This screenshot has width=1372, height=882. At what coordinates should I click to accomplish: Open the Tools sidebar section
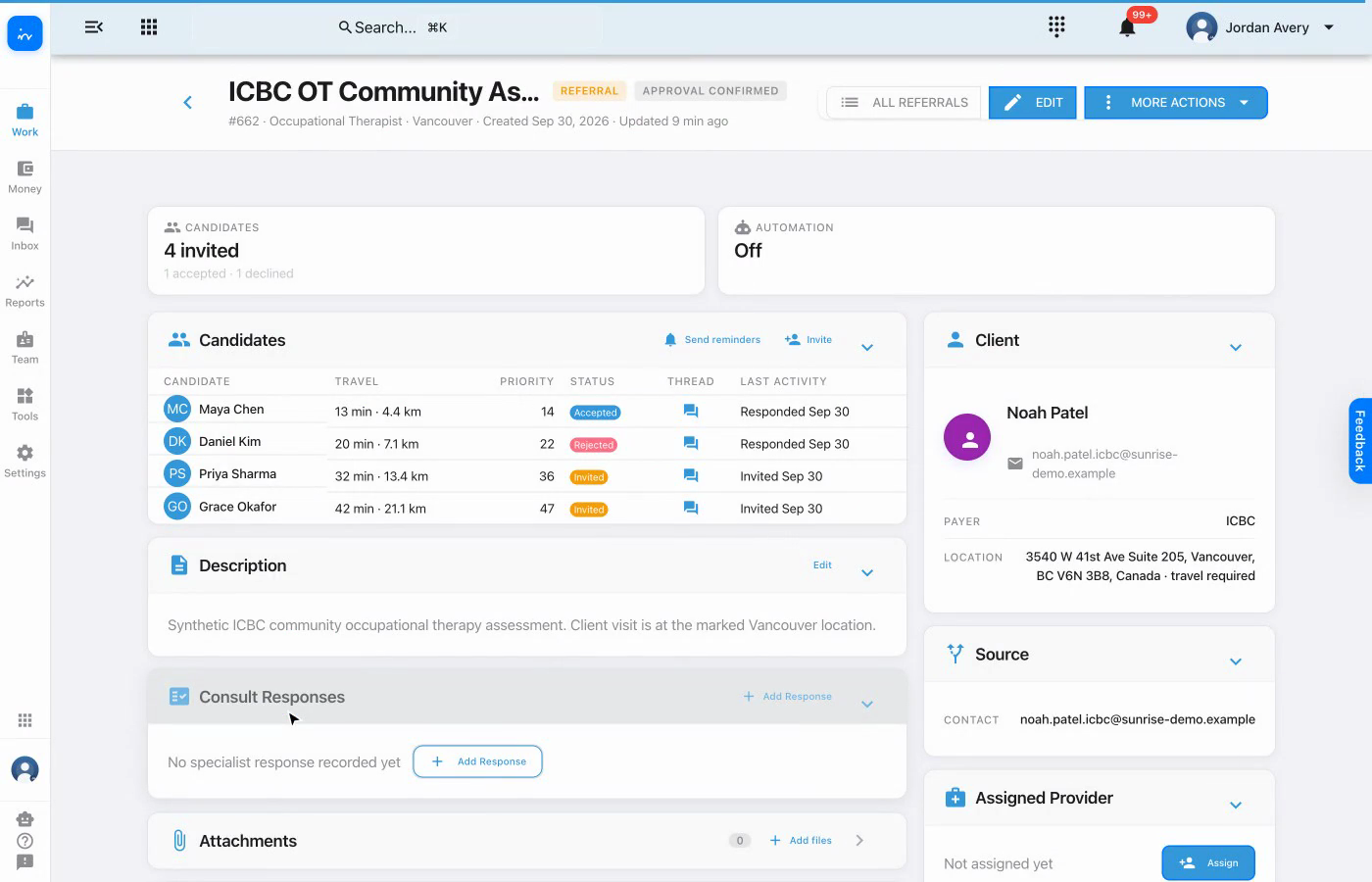[25, 405]
